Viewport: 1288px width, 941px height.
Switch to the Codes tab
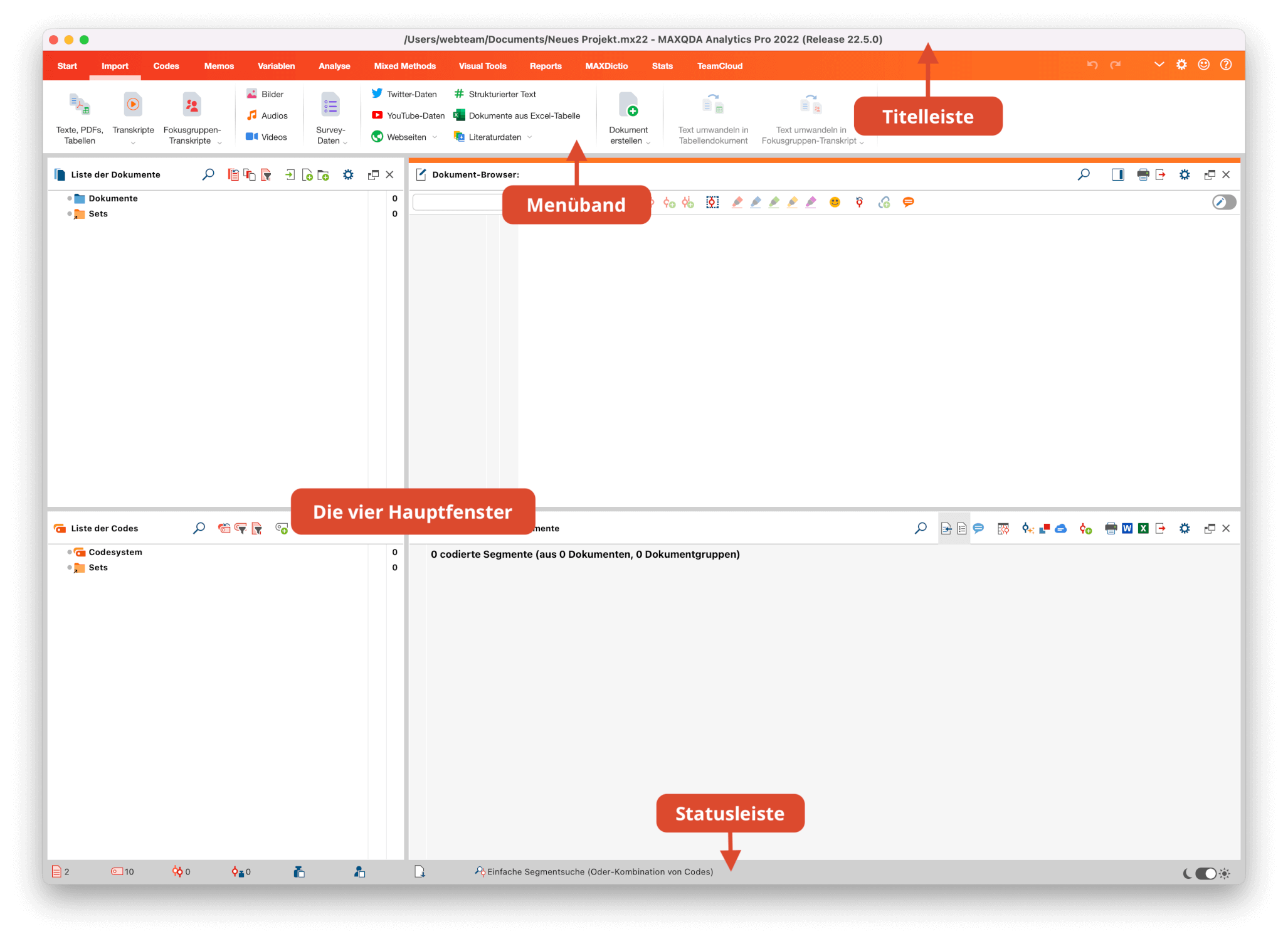(x=166, y=66)
